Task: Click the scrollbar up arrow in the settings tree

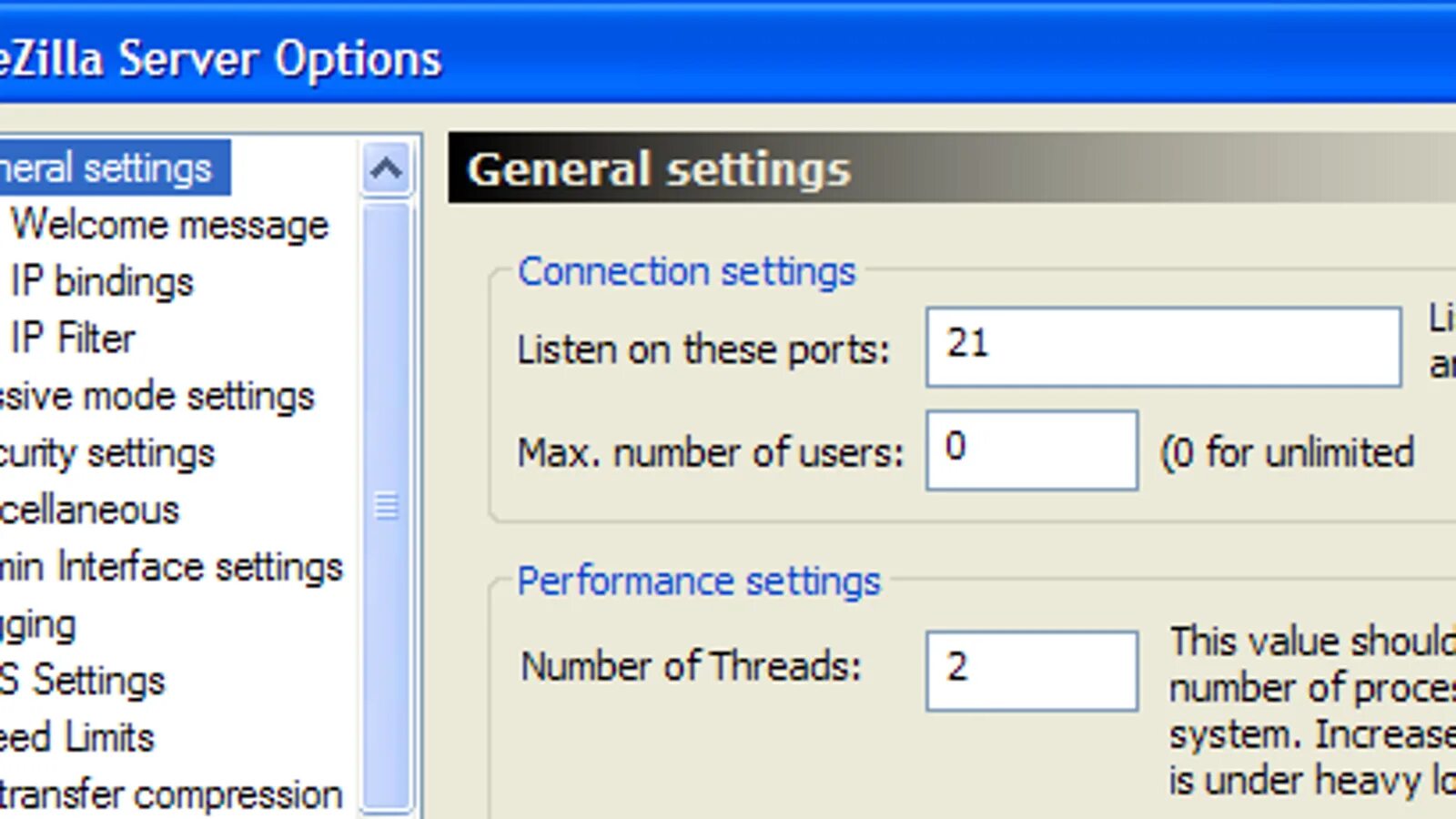Action: [x=387, y=168]
